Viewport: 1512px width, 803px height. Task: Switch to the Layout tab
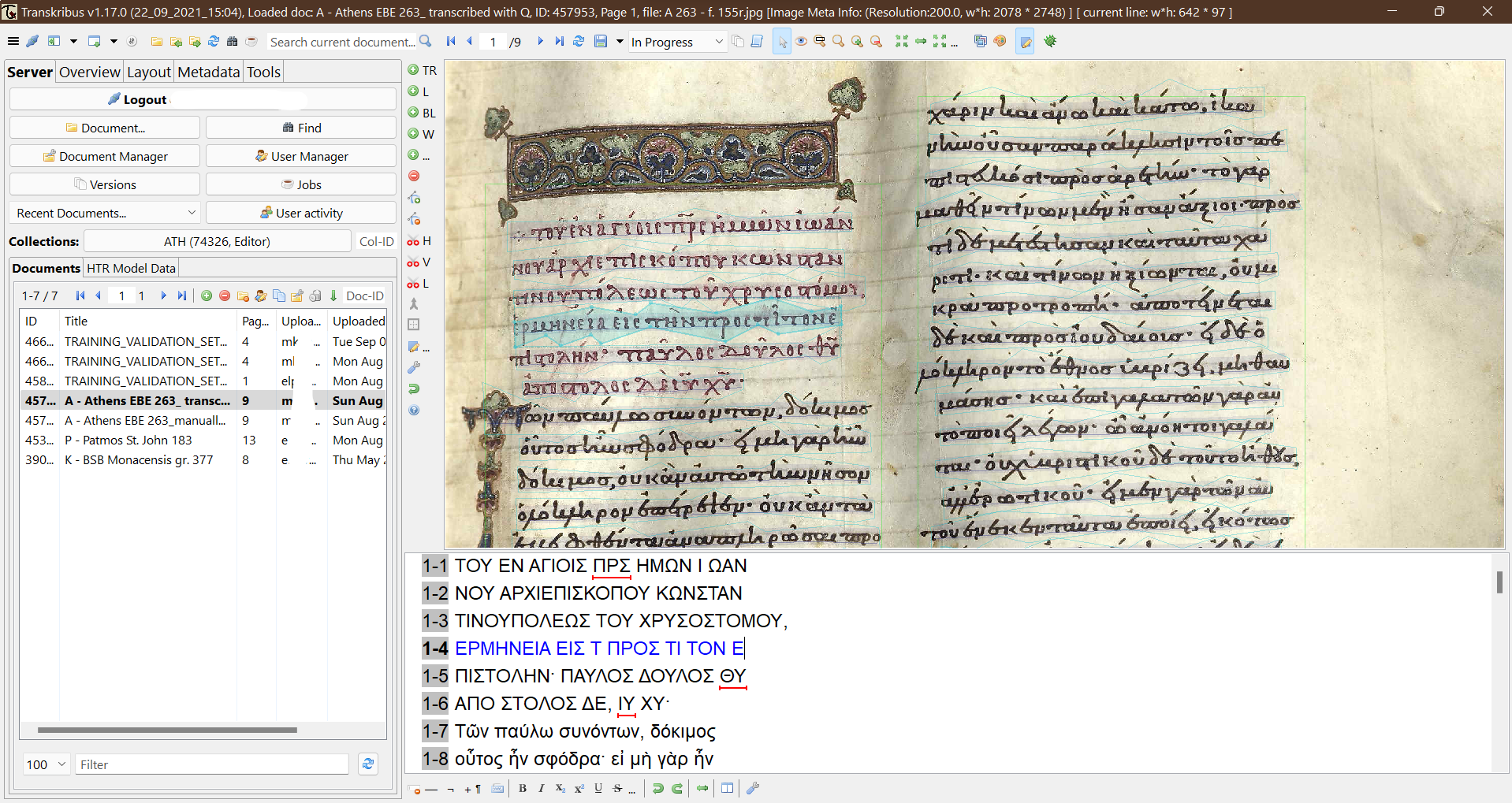coord(149,72)
